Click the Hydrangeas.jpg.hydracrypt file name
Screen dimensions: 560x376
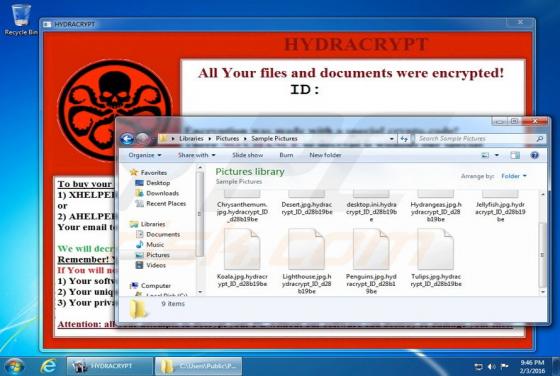pyautogui.click(x=436, y=211)
